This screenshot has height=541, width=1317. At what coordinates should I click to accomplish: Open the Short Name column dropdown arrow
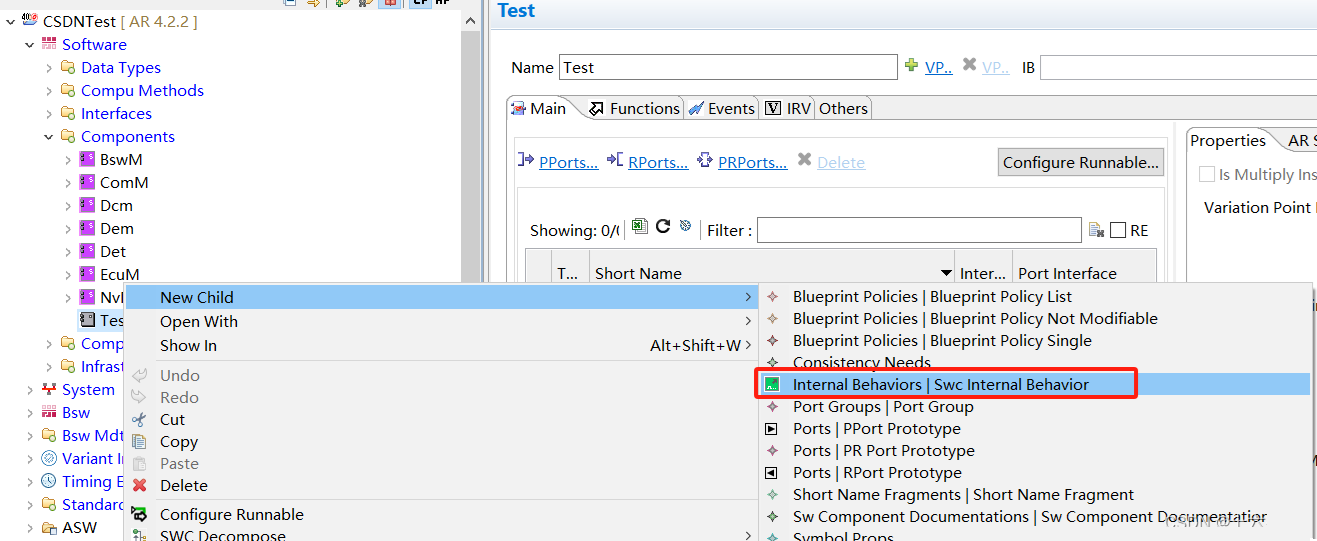[946, 273]
